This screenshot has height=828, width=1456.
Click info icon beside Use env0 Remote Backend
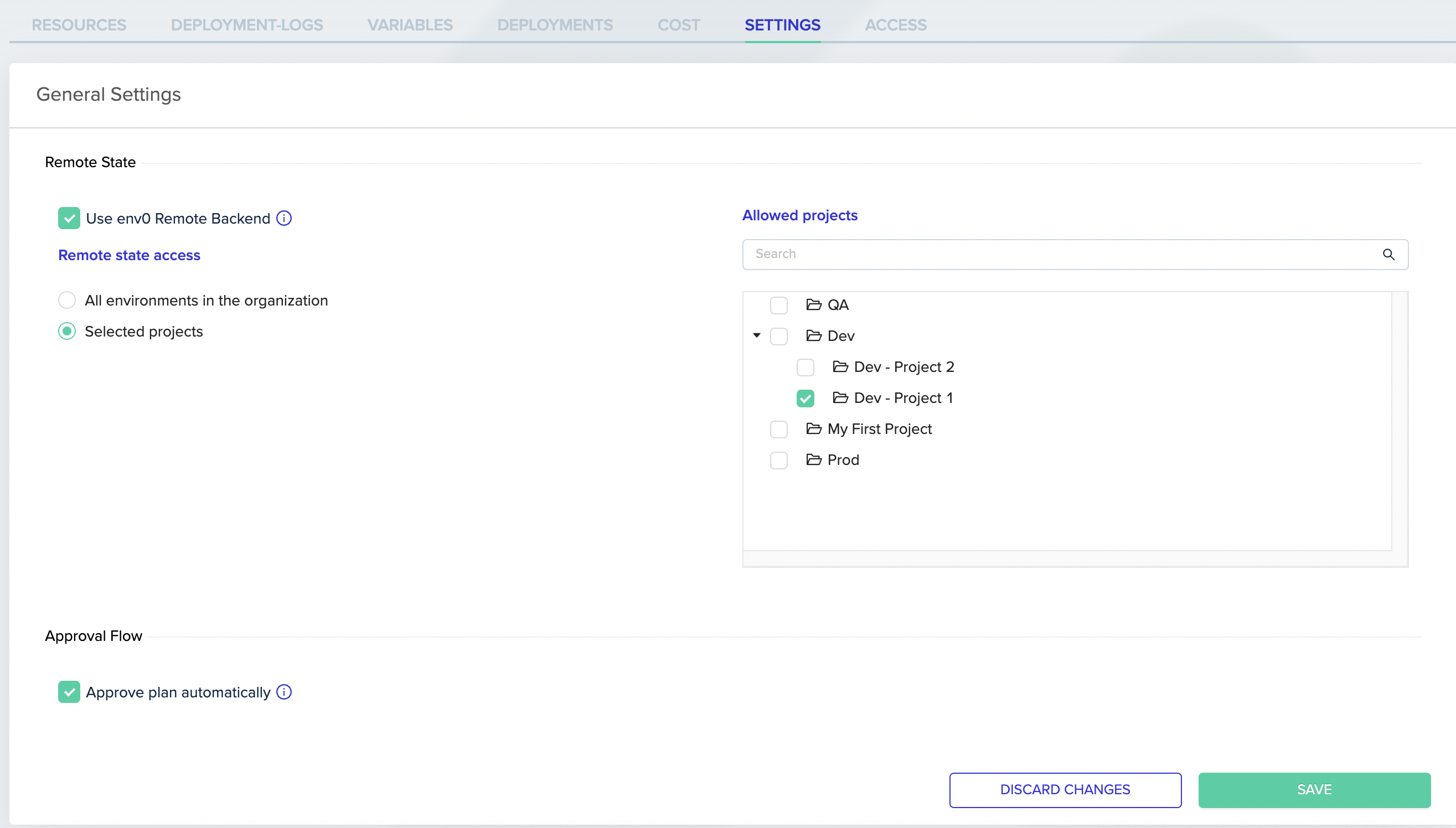pyautogui.click(x=284, y=219)
